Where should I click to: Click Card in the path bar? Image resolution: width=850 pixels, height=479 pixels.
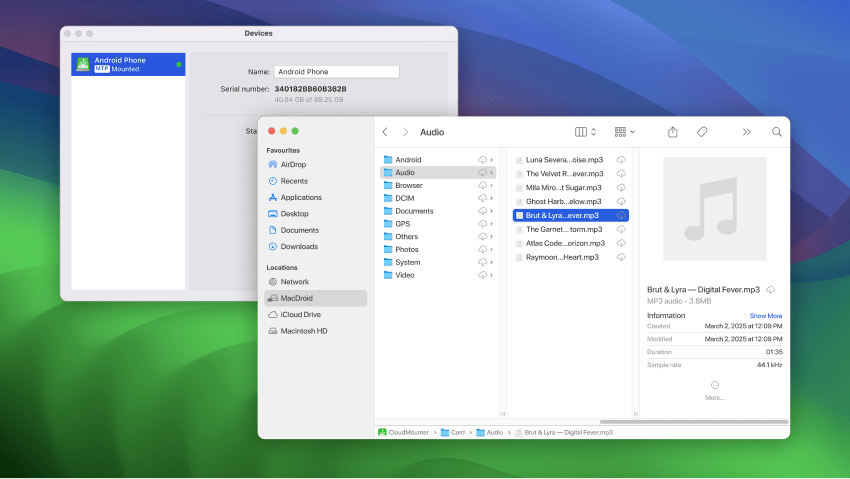click(x=453, y=432)
